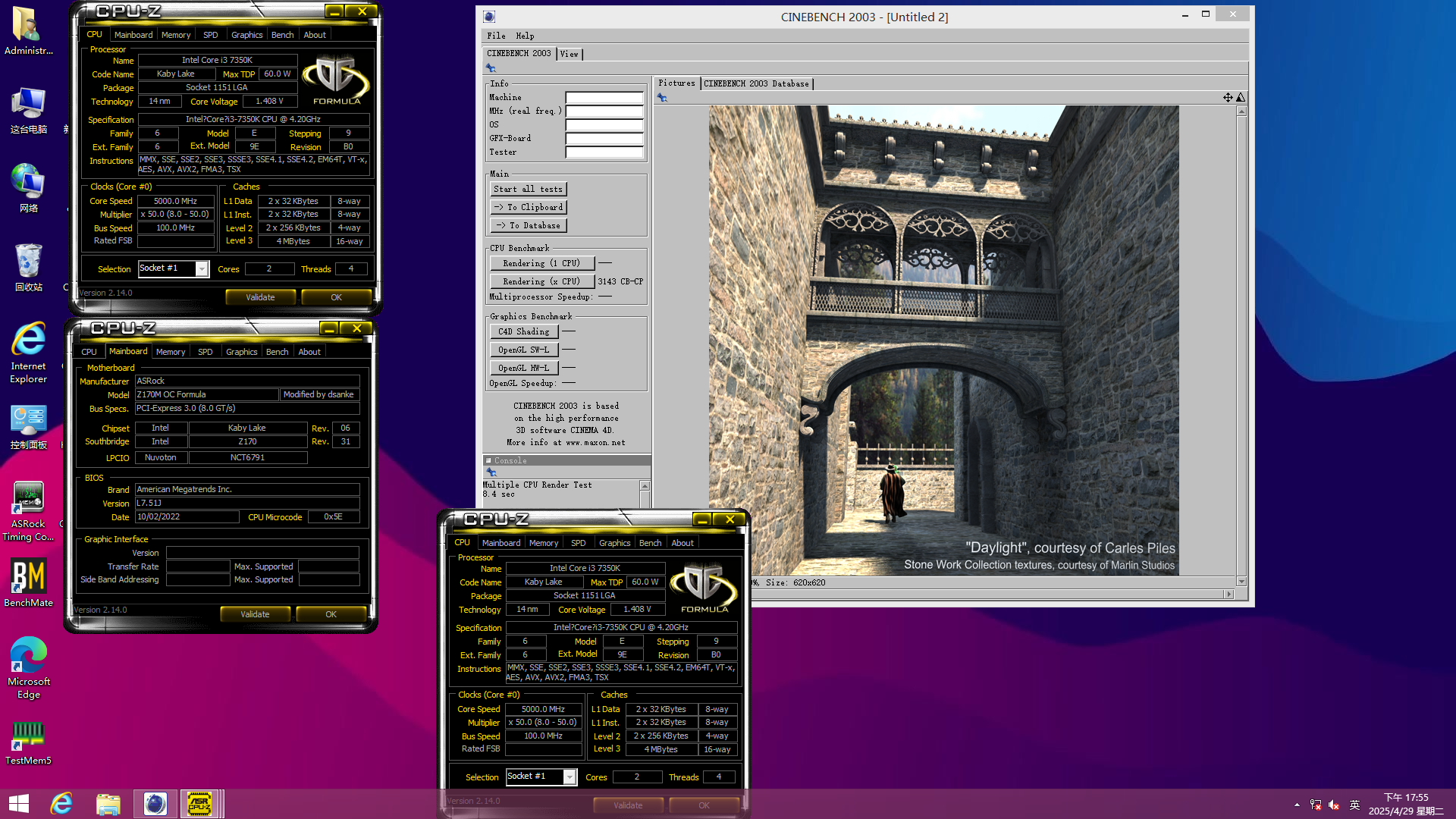Select the 网络 desktop icon

click(28, 189)
